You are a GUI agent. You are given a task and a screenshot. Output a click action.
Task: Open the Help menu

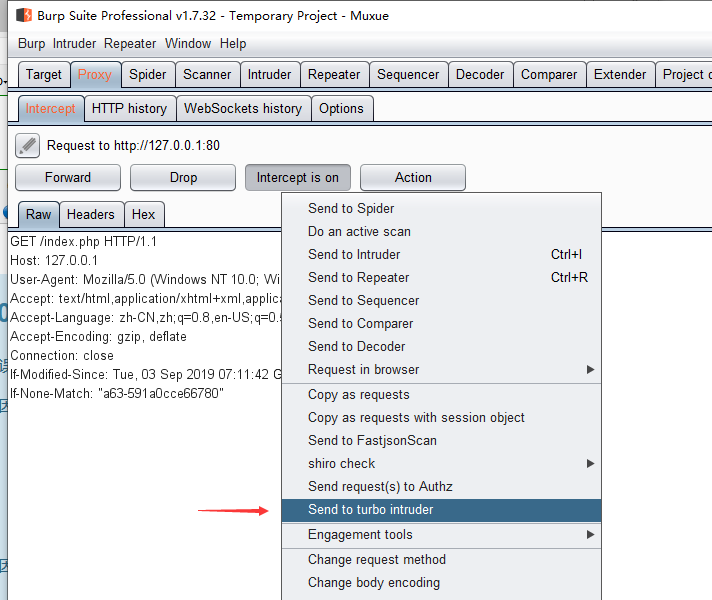(233, 44)
